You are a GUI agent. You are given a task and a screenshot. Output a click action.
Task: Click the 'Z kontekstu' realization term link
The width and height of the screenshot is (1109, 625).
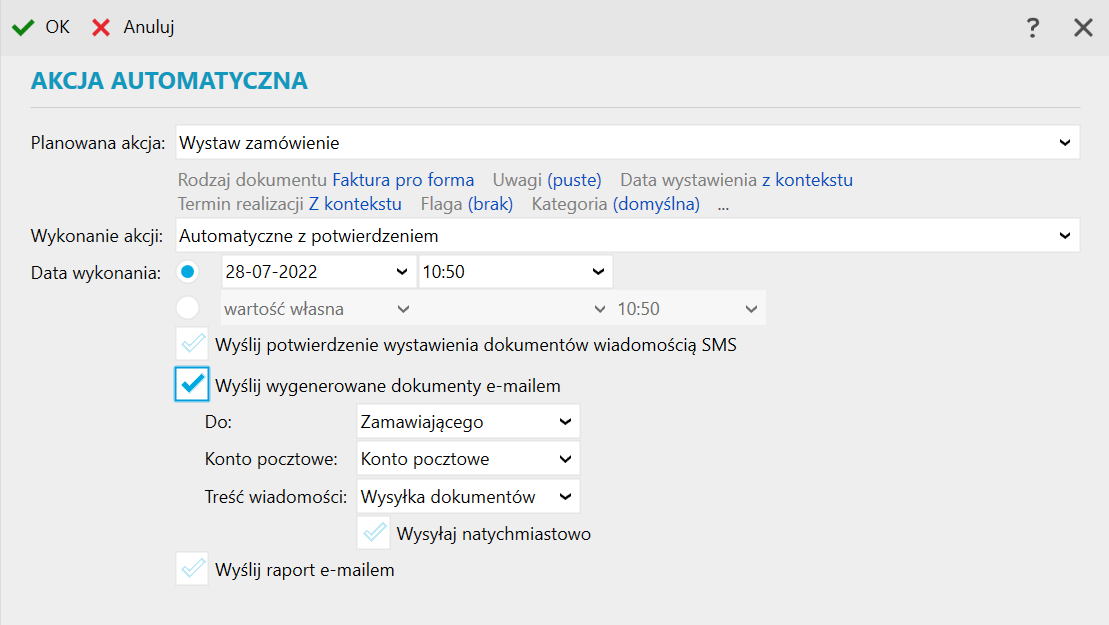pyautogui.click(x=354, y=204)
